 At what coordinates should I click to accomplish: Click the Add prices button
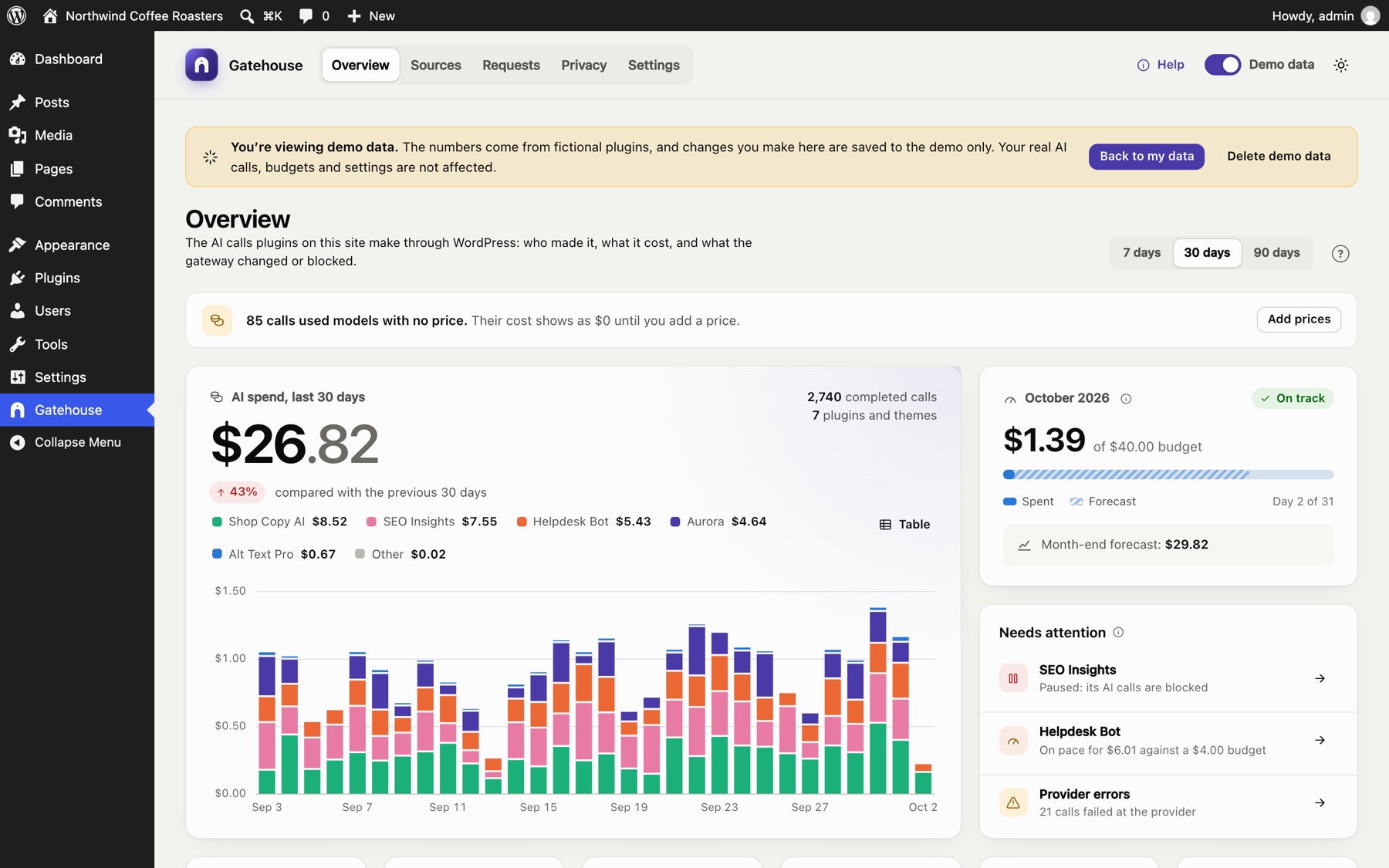click(x=1299, y=319)
